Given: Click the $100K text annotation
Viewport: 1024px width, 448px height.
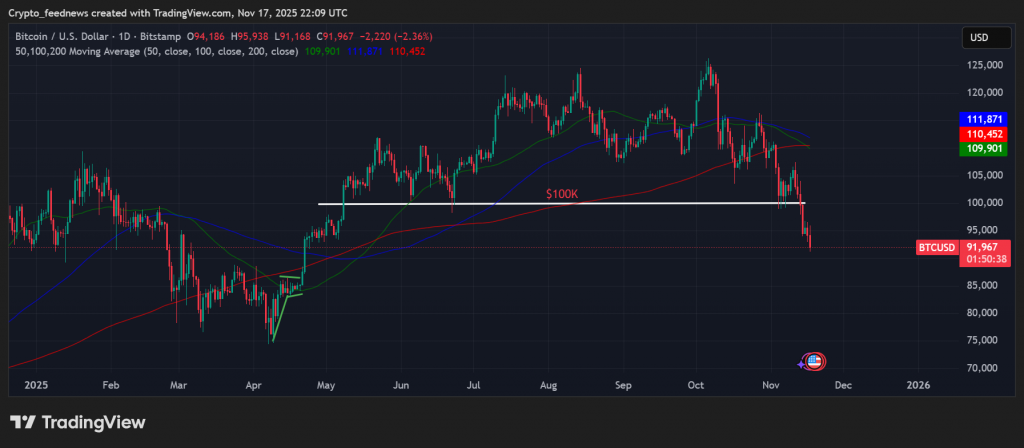Looking at the screenshot, I should tap(562, 194).
